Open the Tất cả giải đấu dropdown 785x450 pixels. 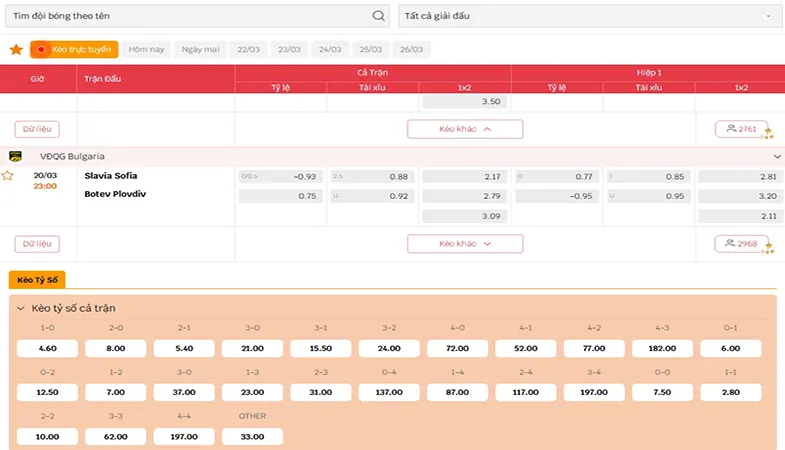tap(589, 16)
